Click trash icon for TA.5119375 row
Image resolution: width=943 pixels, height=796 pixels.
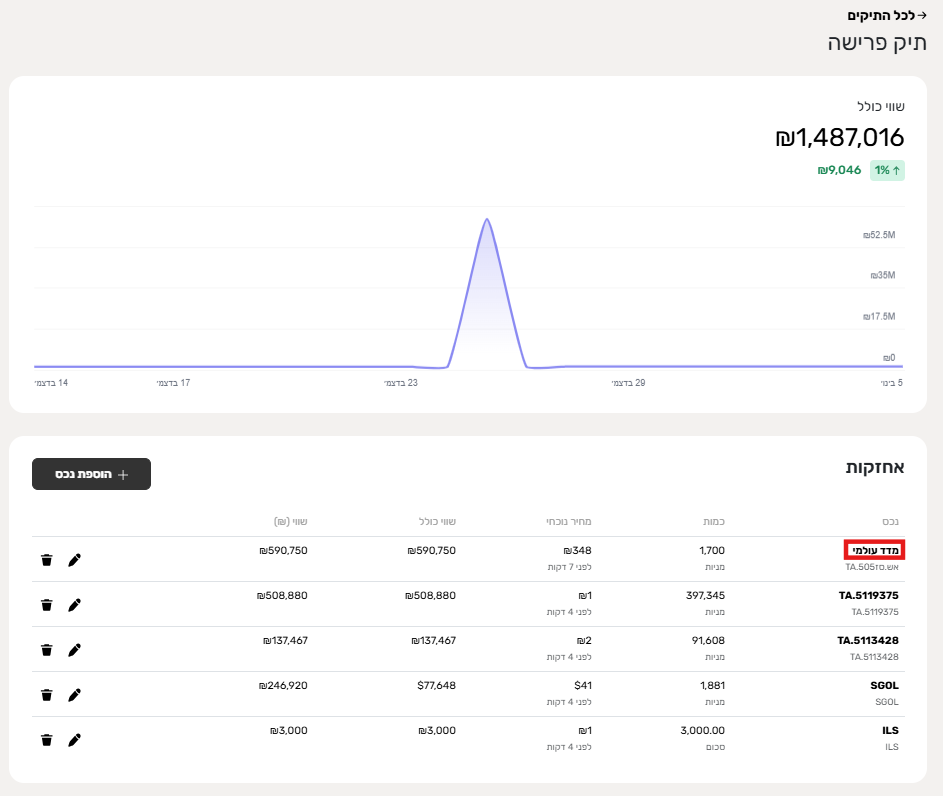[46, 605]
